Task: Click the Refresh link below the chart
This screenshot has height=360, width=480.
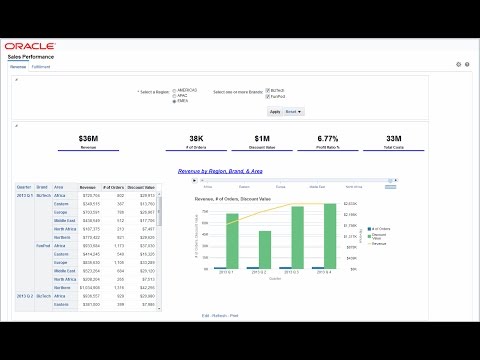Action: point(219,315)
